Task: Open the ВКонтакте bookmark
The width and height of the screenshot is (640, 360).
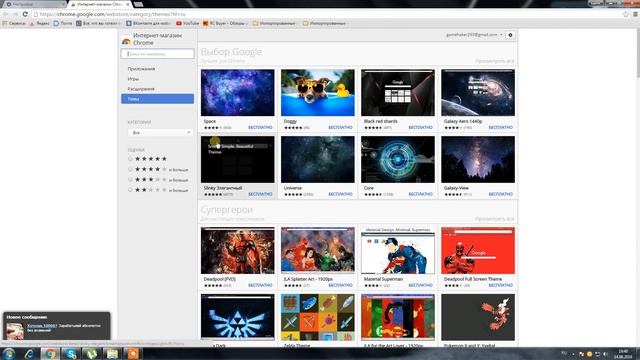Action: tap(149, 24)
